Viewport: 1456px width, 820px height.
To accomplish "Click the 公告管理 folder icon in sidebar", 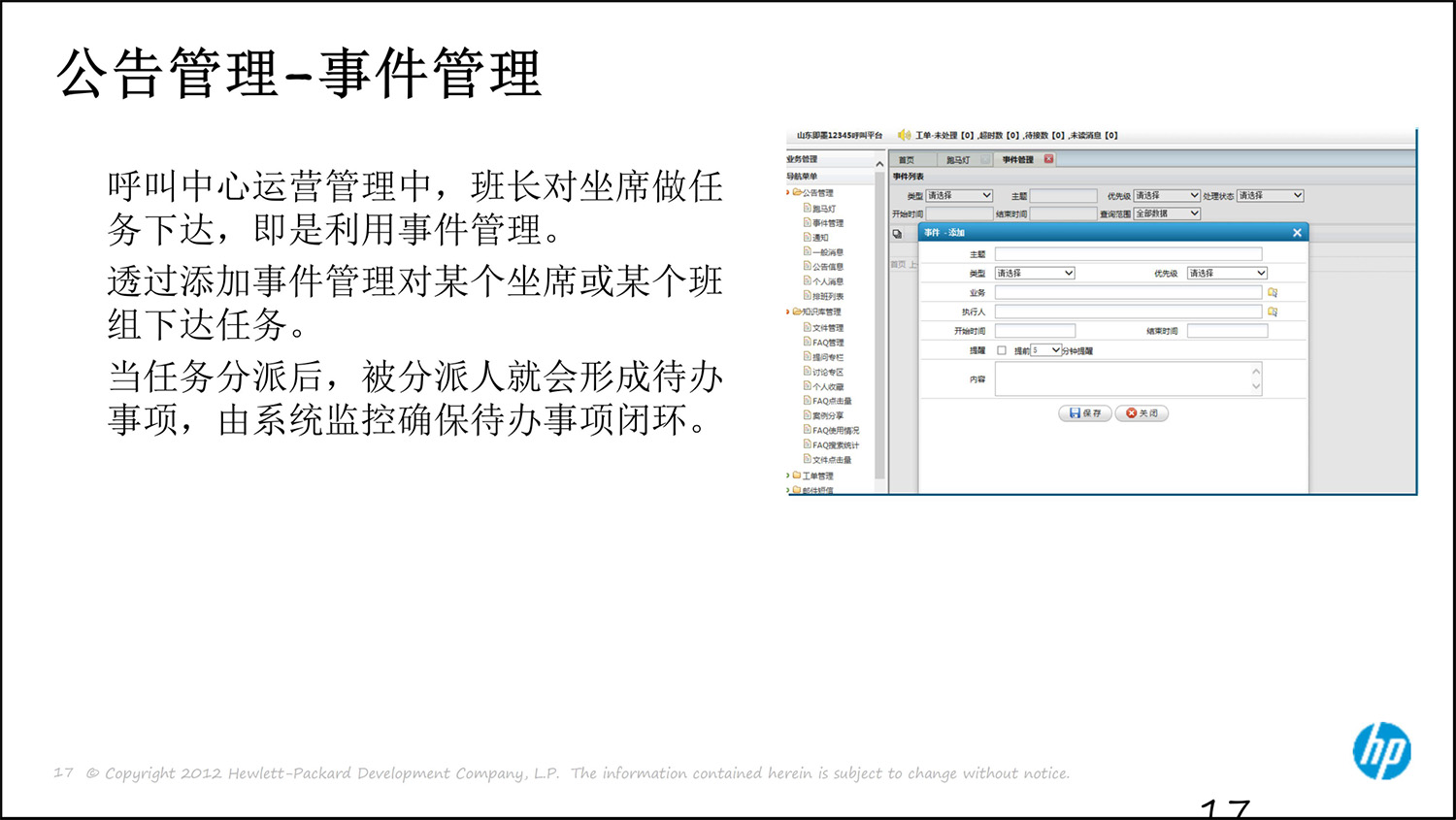I will [x=796, y=193].
